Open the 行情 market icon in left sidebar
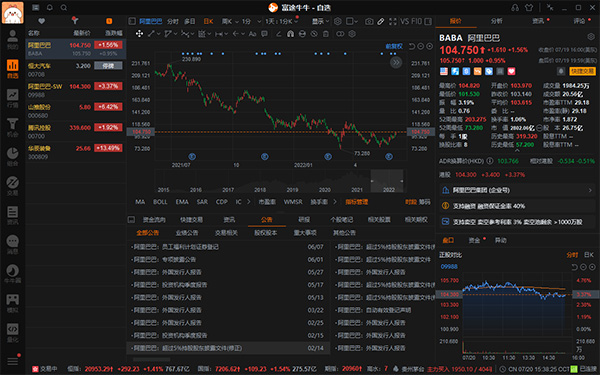 (12, 98)
